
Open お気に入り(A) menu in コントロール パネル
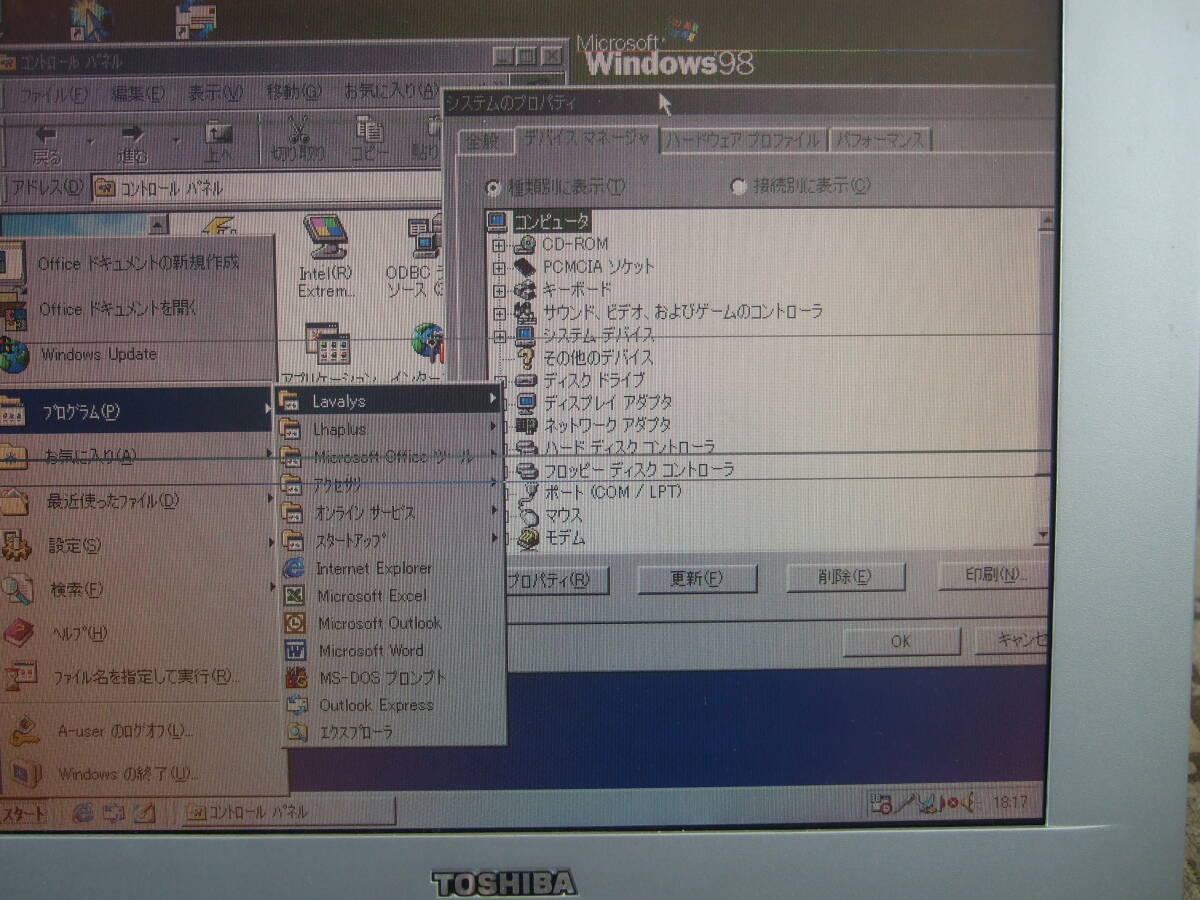click(391, 91)
